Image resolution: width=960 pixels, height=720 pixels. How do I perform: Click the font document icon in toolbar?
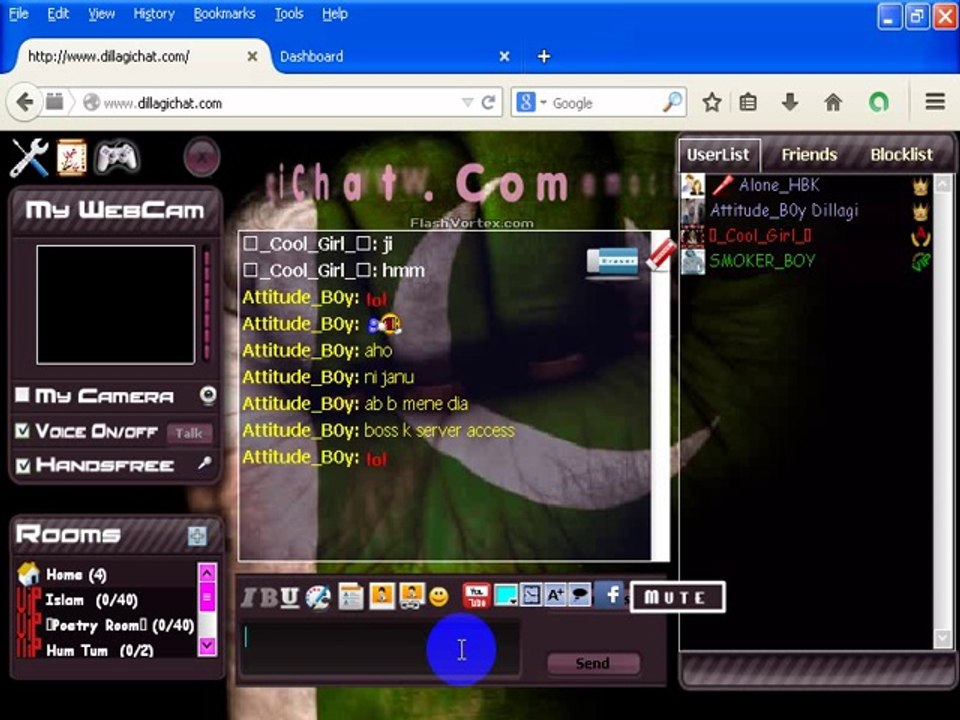(351, 596)
